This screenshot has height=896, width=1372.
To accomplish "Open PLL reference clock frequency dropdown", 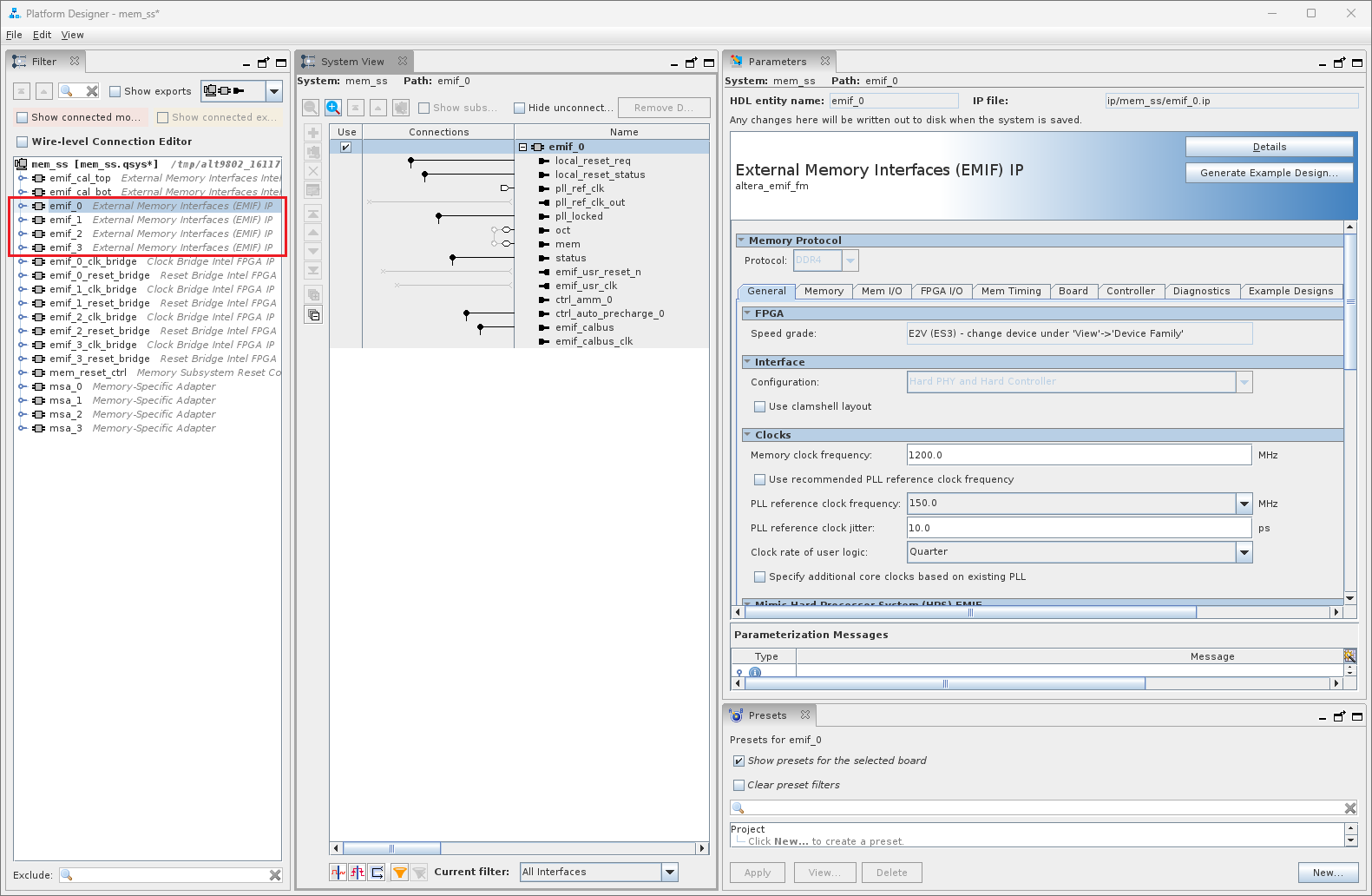I will coord(1244,504).
